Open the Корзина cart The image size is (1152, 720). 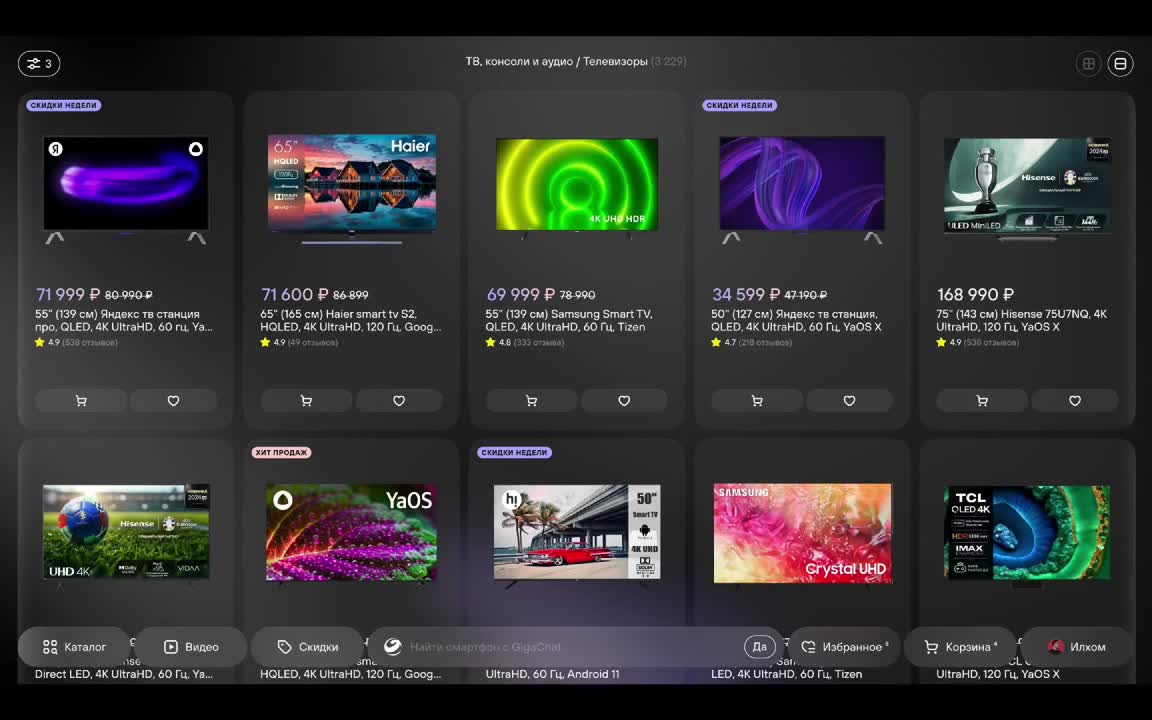click(x=961, y=647)
